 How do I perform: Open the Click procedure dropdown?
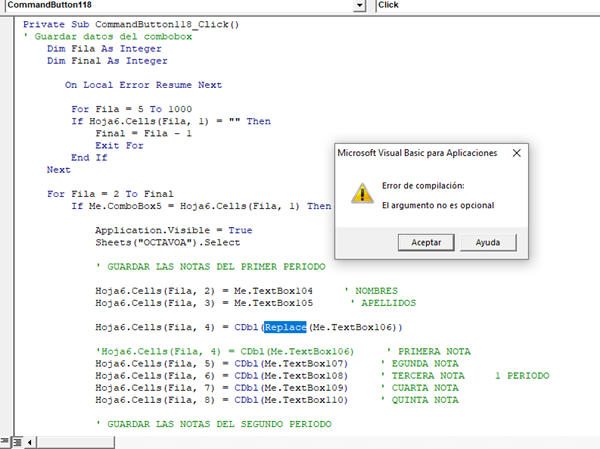click(x=488, y=5)
